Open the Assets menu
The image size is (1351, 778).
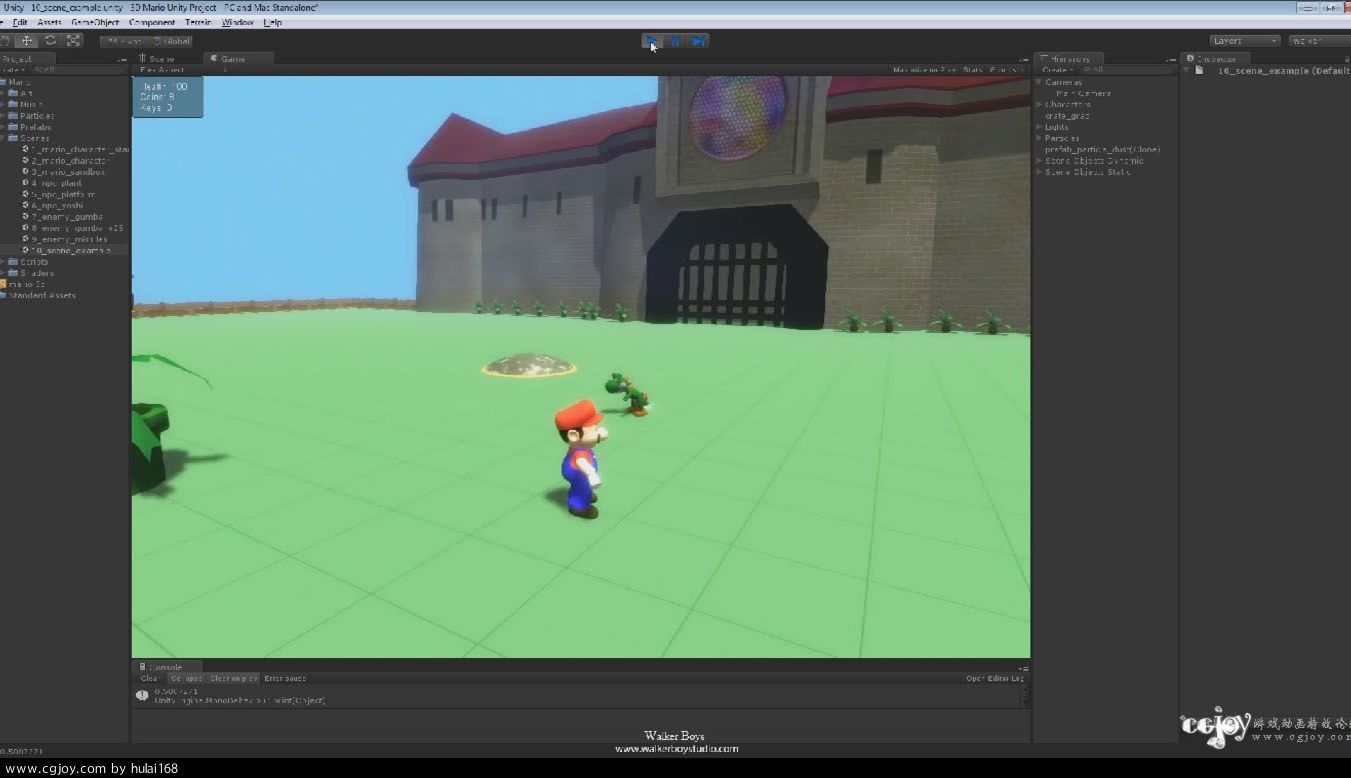(49, 22)
